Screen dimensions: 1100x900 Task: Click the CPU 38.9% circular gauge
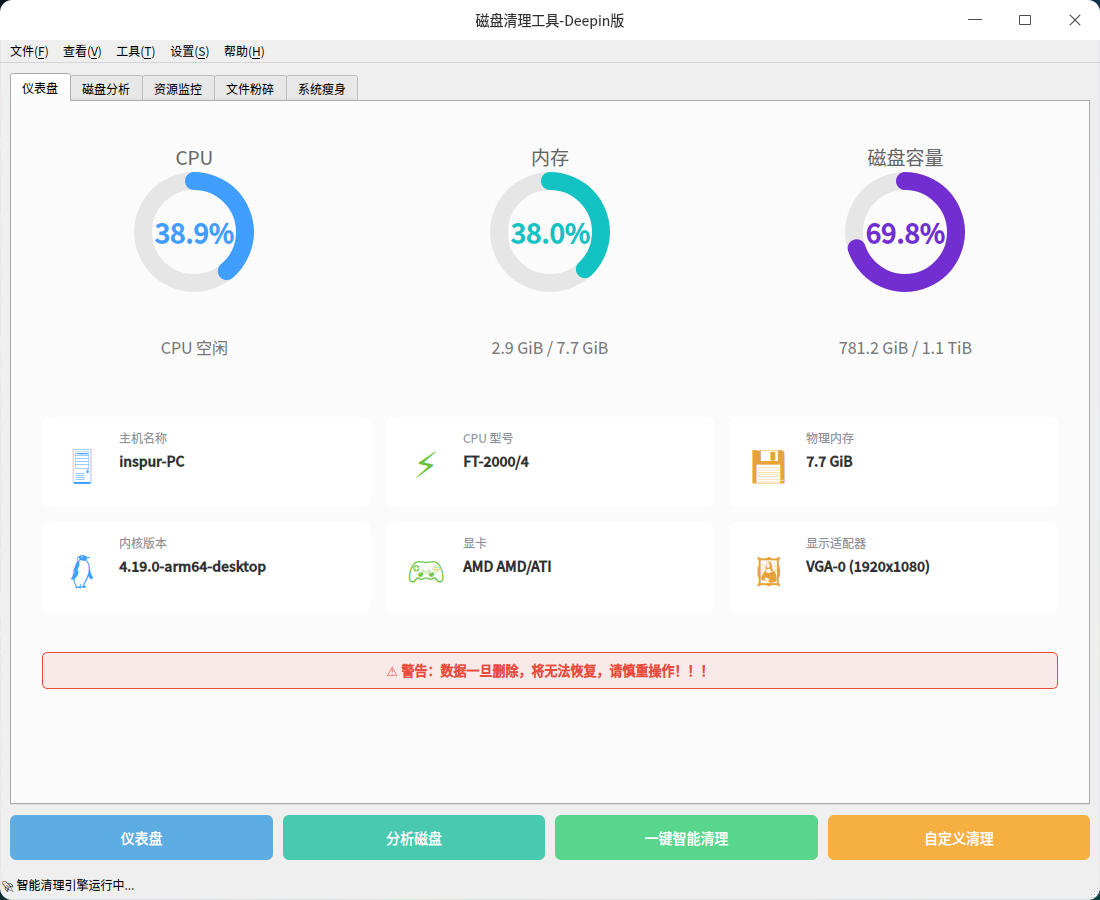(194, 233)
